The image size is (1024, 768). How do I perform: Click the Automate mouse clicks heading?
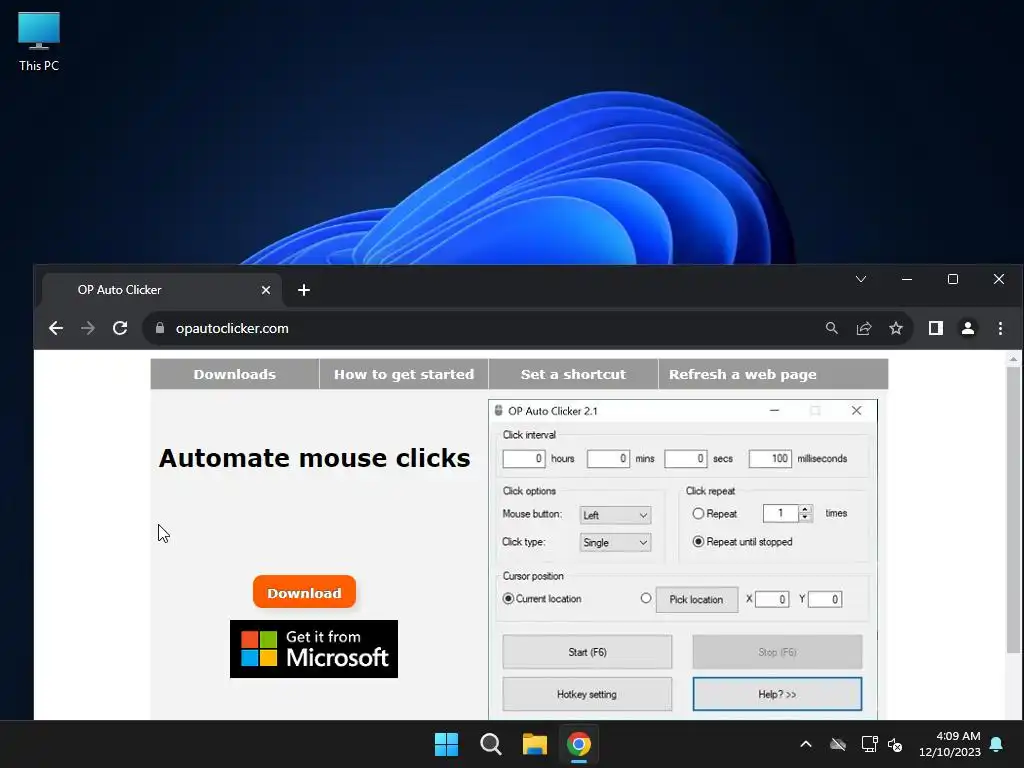(314, 458)
